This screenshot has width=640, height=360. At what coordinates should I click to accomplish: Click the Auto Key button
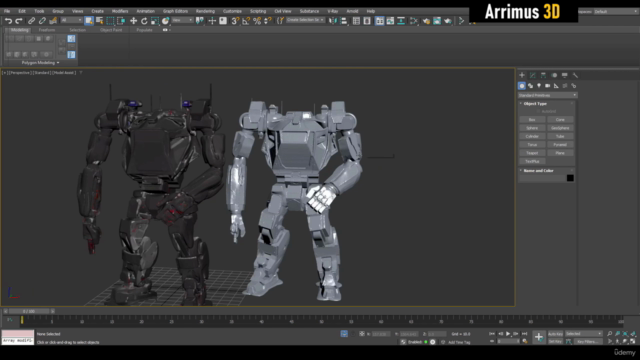[555, 334]
